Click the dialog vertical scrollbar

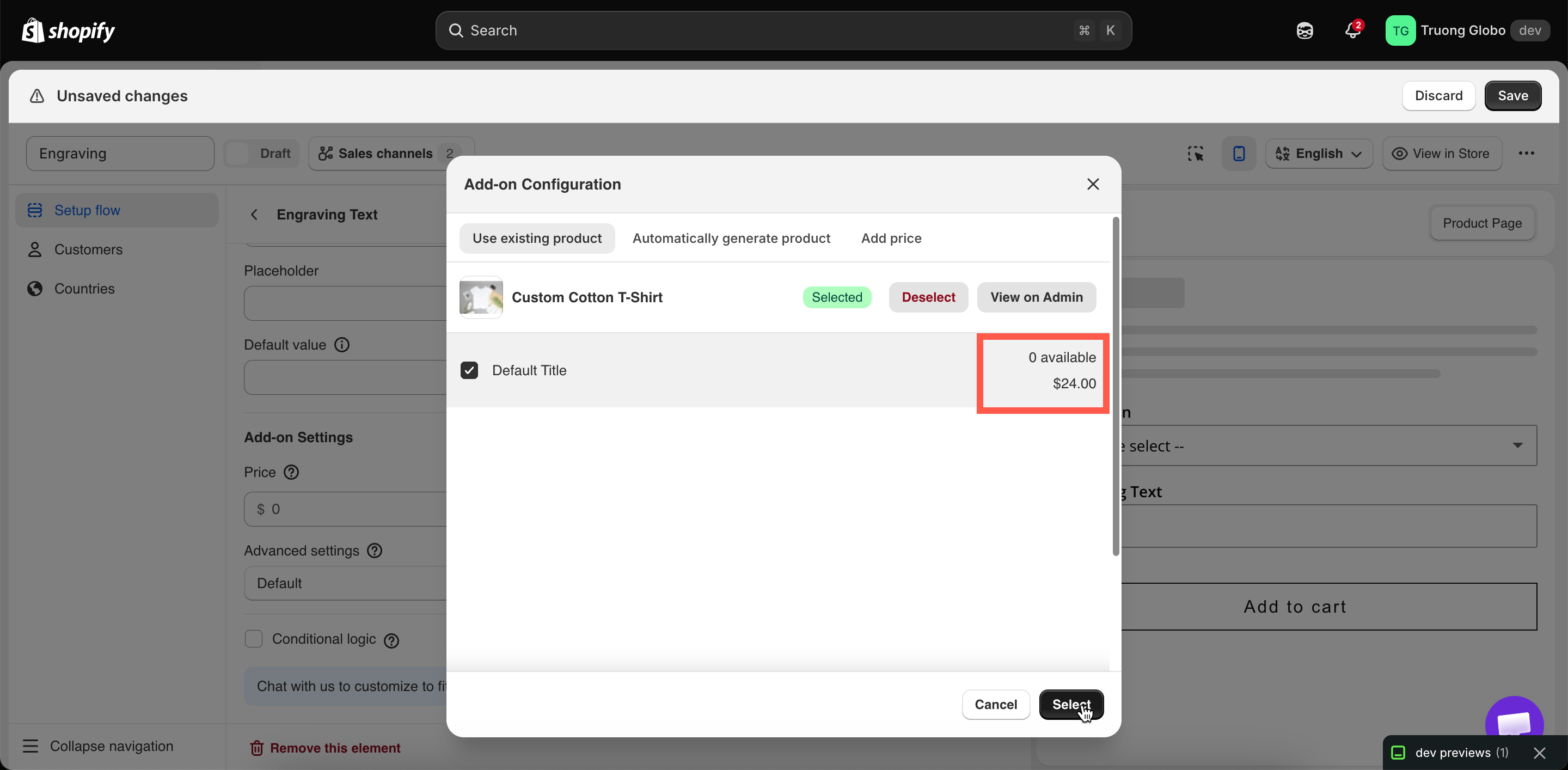1116,386
